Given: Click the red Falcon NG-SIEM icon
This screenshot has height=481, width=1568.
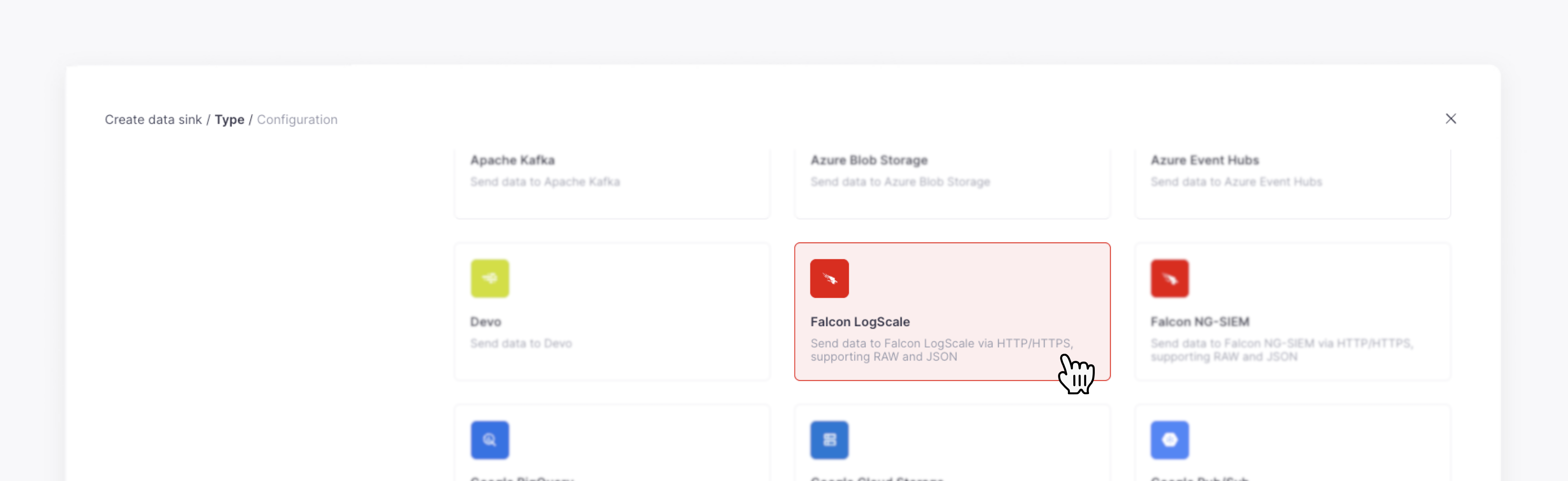Looking at the screenshot, I should pos(1169,278).
